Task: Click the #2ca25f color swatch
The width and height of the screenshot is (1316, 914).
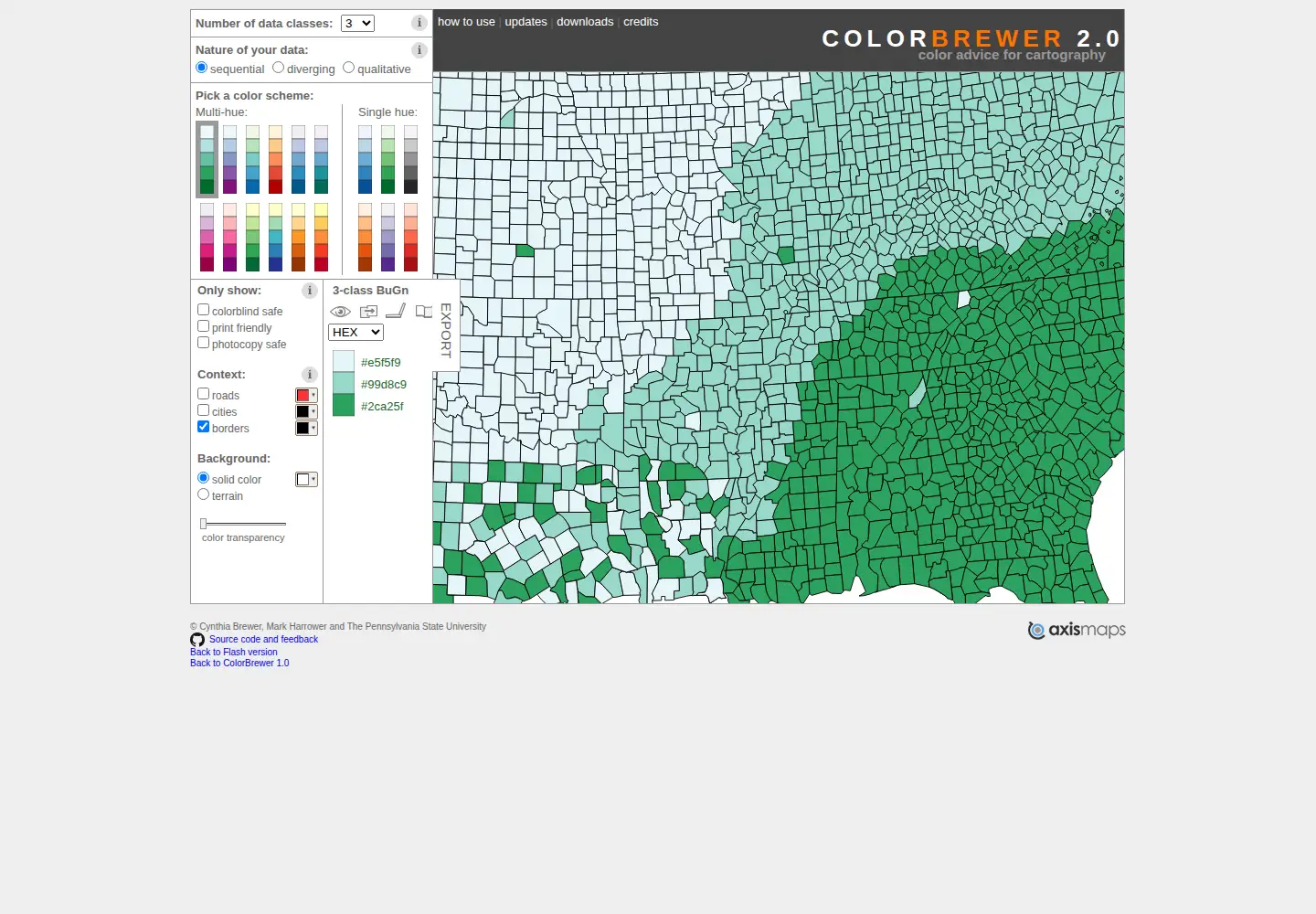Action: click(344, 406)
